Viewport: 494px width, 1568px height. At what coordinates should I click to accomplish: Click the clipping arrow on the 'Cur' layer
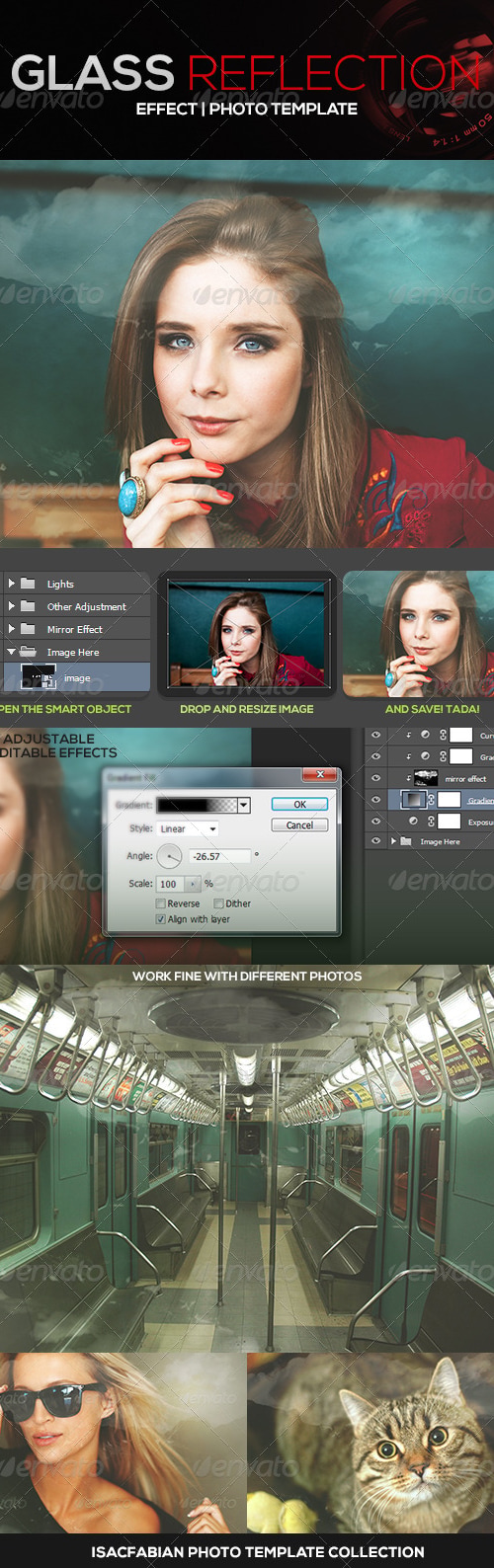click(408, 735)
